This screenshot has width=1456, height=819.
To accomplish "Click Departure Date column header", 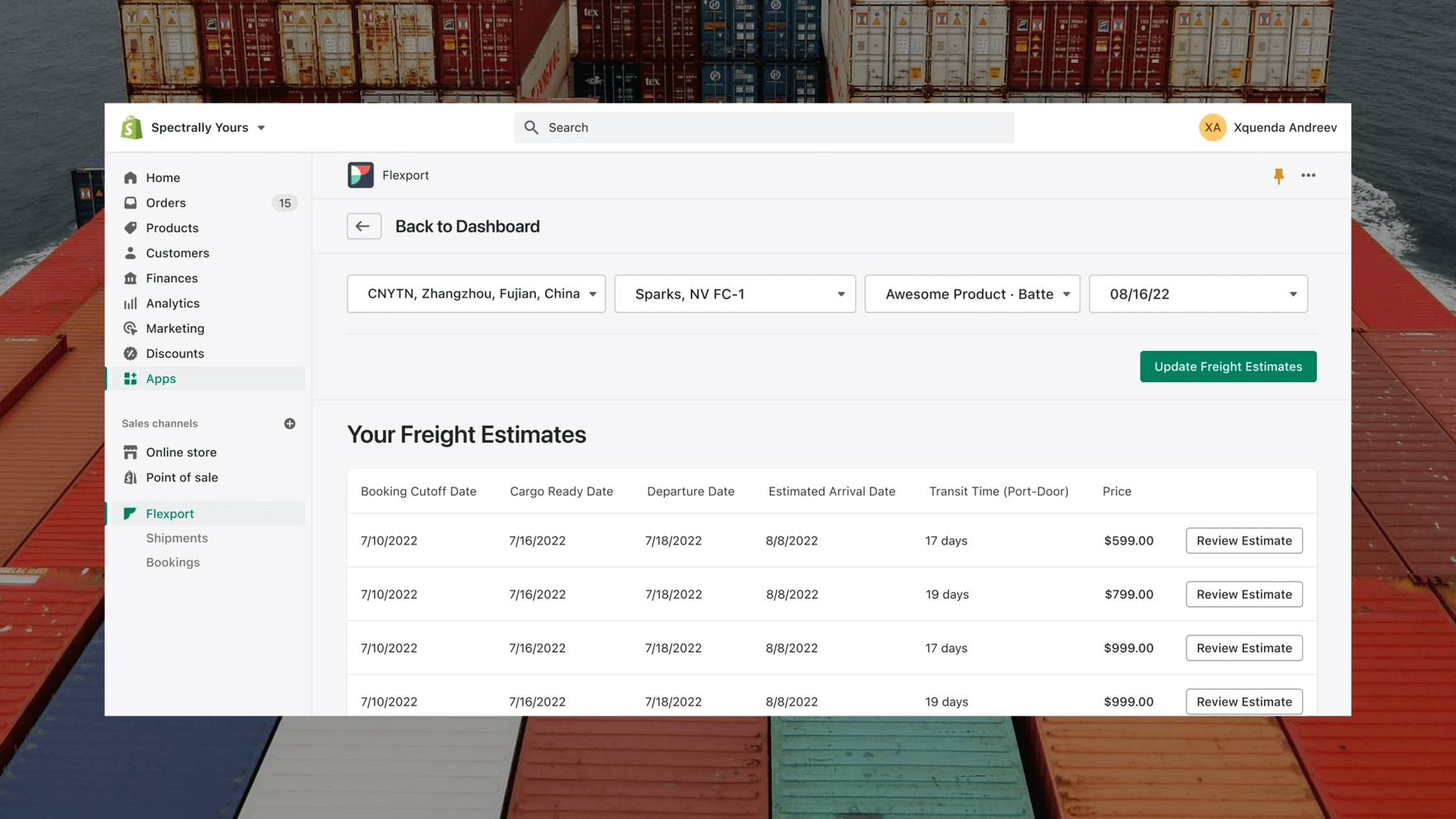I will click(691, 491).
